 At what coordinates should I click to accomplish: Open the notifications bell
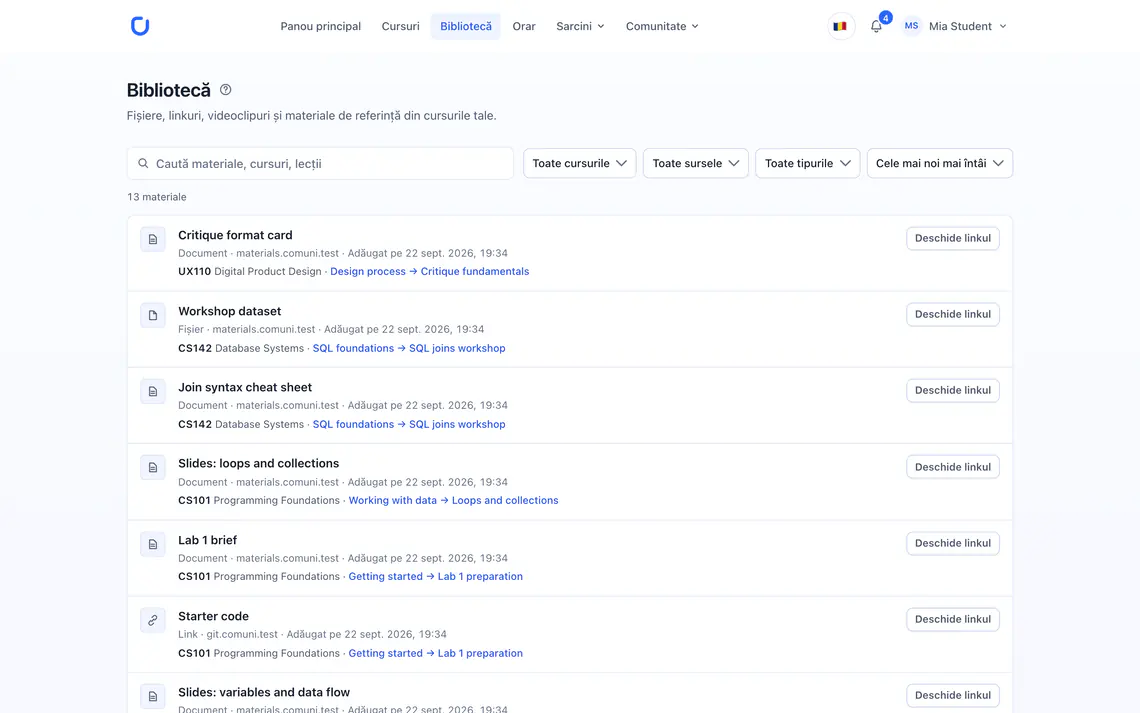876,26
